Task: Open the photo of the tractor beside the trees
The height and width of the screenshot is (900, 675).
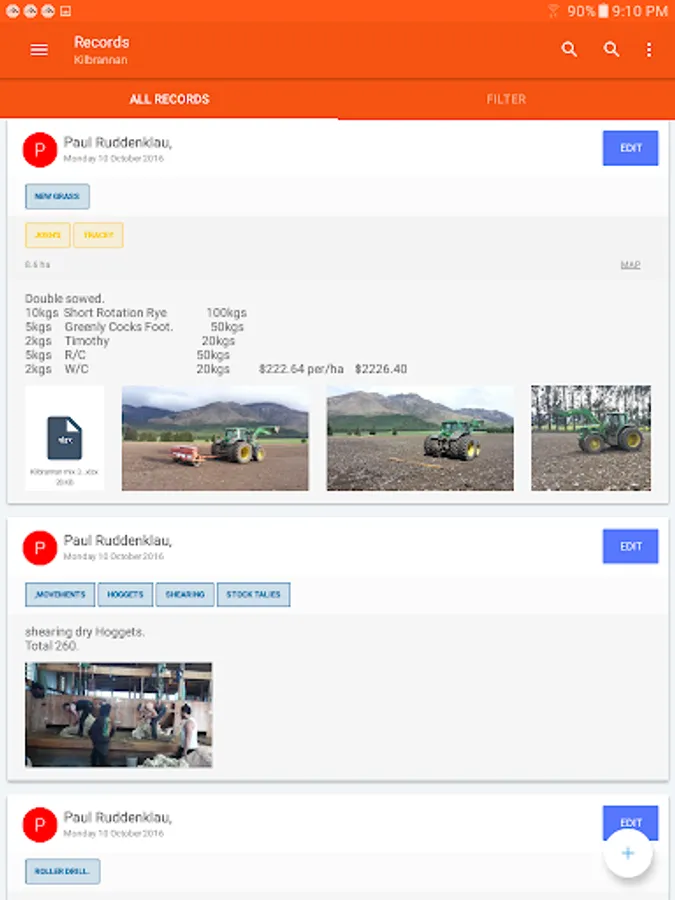Action: tap(591, 438)
